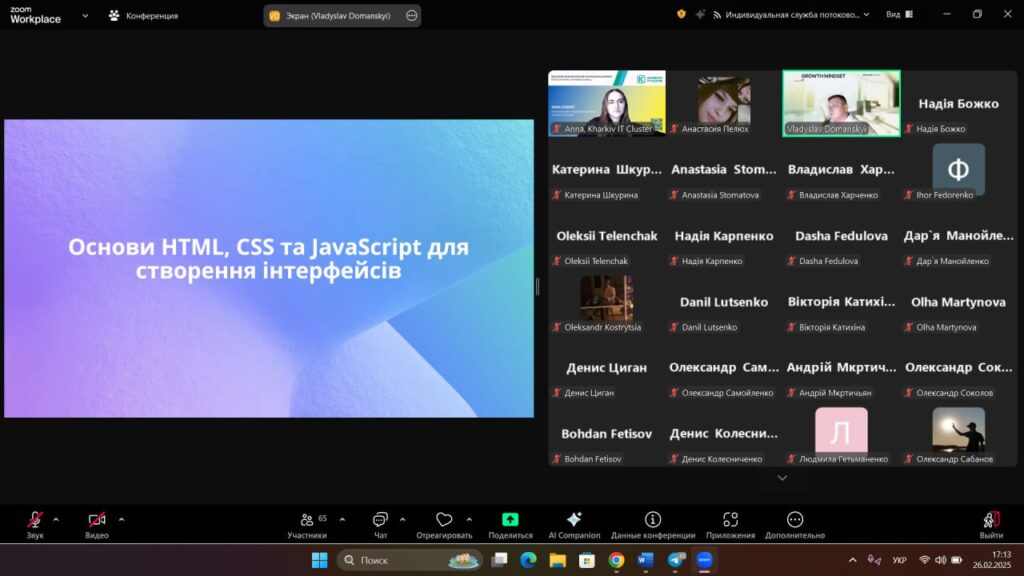Open Microsoft Store from the taskbar
1024x576 pixels.
586,560
